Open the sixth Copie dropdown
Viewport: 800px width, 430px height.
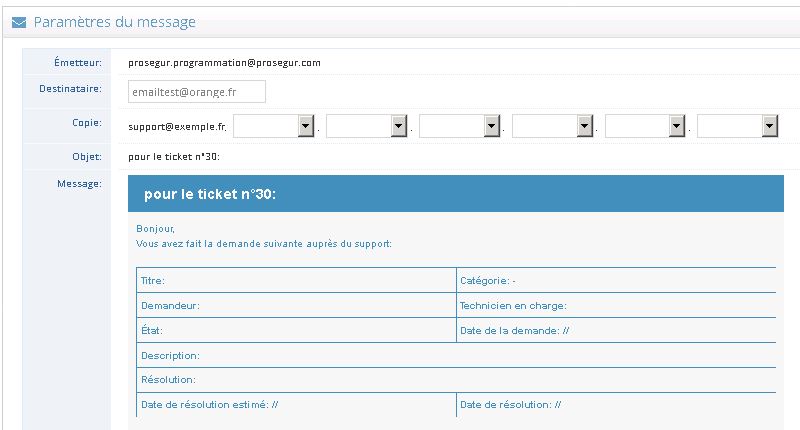tap(737, 126)
